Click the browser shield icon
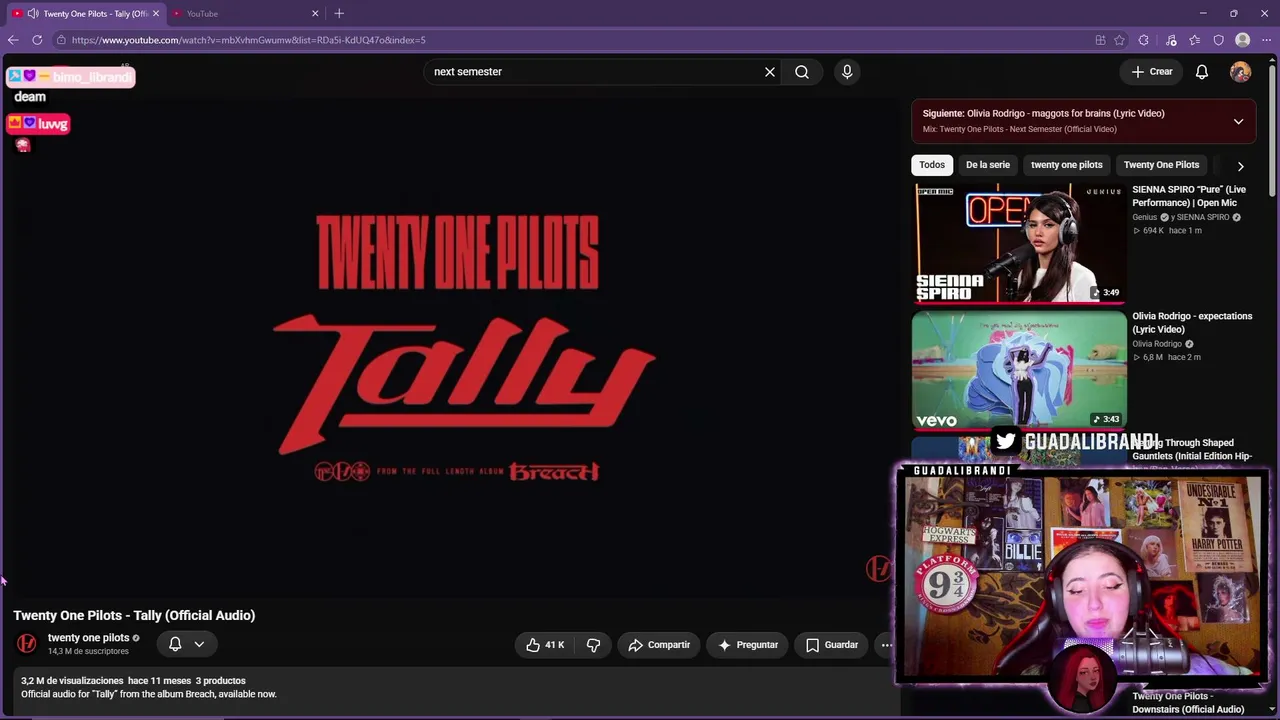 (x=1219, y=40)
